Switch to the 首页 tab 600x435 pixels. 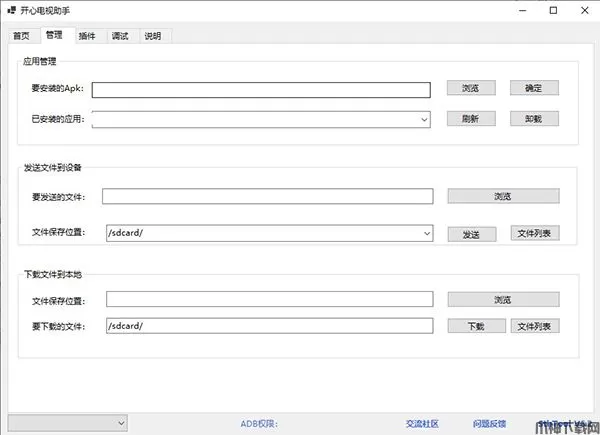point(21,36)
